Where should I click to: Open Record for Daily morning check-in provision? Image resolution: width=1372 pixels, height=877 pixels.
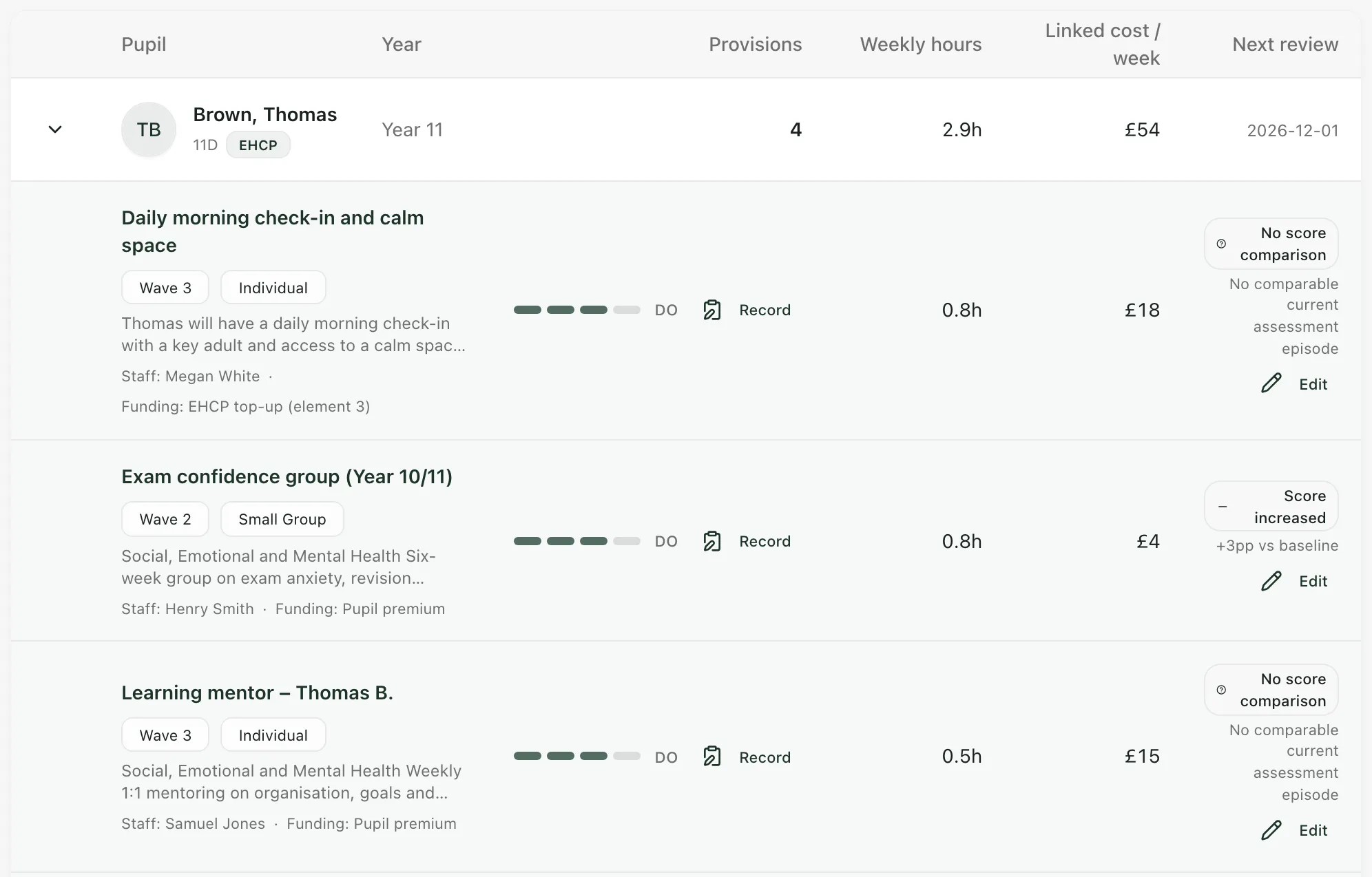[x=747, y=310]
